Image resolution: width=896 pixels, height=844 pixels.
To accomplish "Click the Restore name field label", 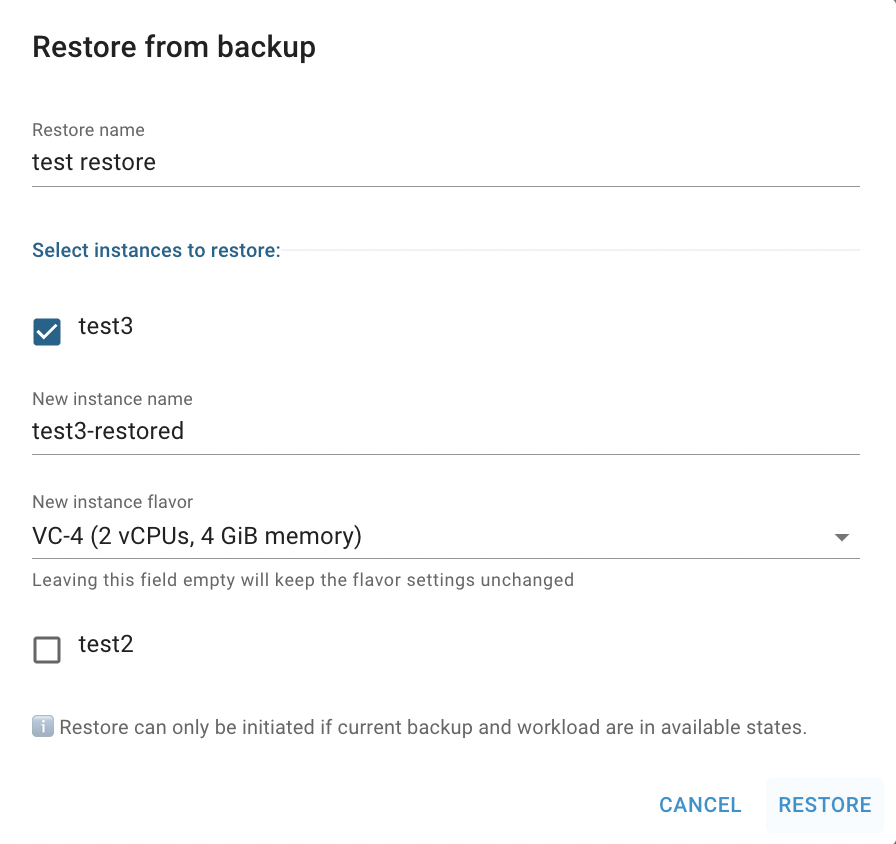I will [89, 130].
